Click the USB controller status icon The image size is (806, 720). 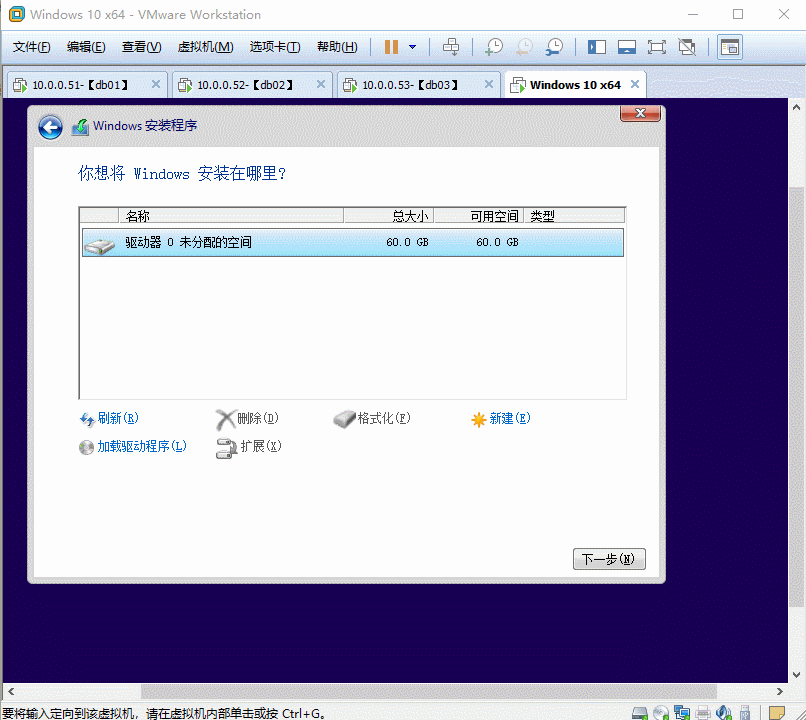pyautogui.click(x=745, y=712)
